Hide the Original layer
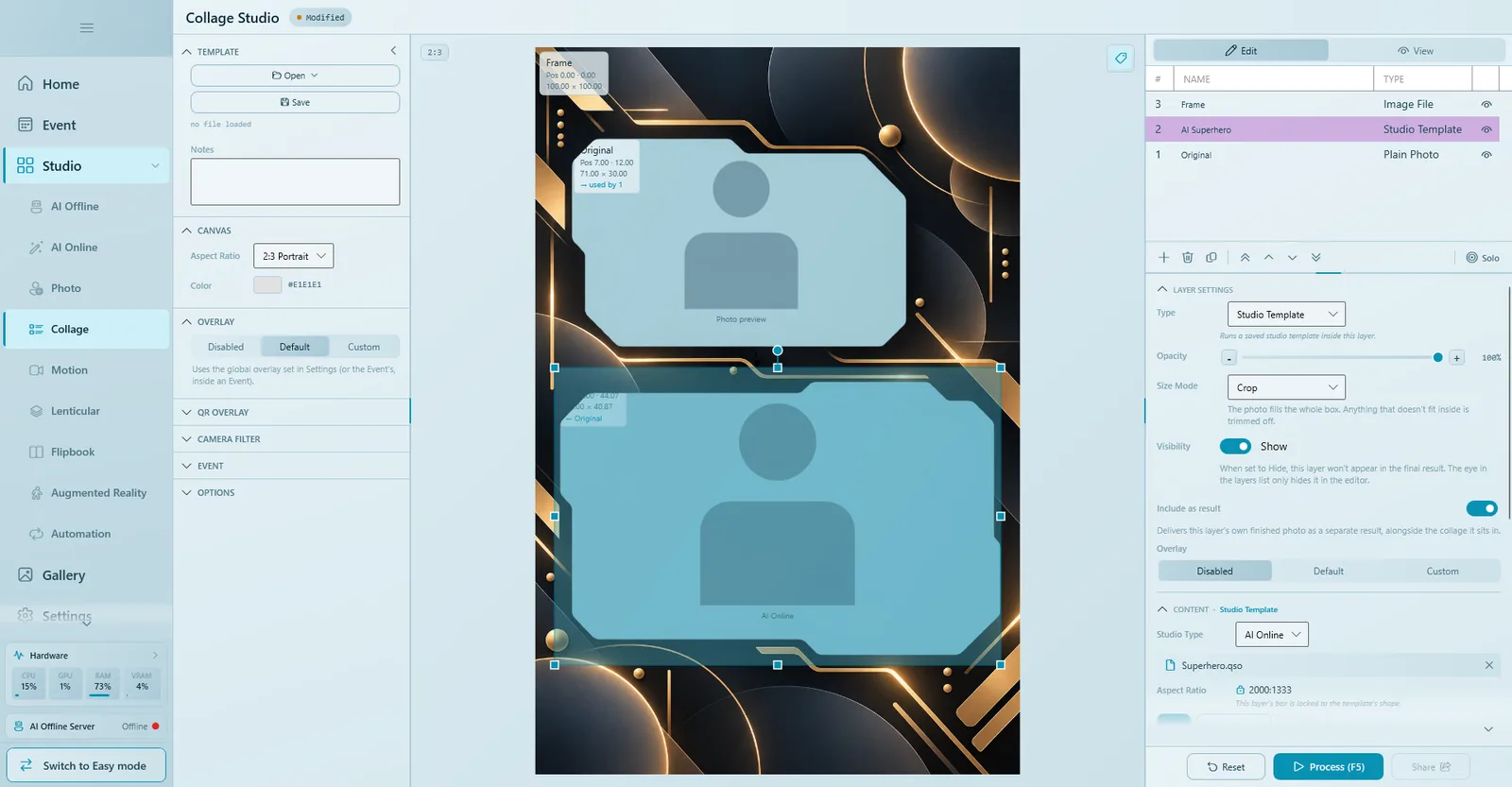The height and width of the screenshot is (787, 1512). pos(1486,155)
